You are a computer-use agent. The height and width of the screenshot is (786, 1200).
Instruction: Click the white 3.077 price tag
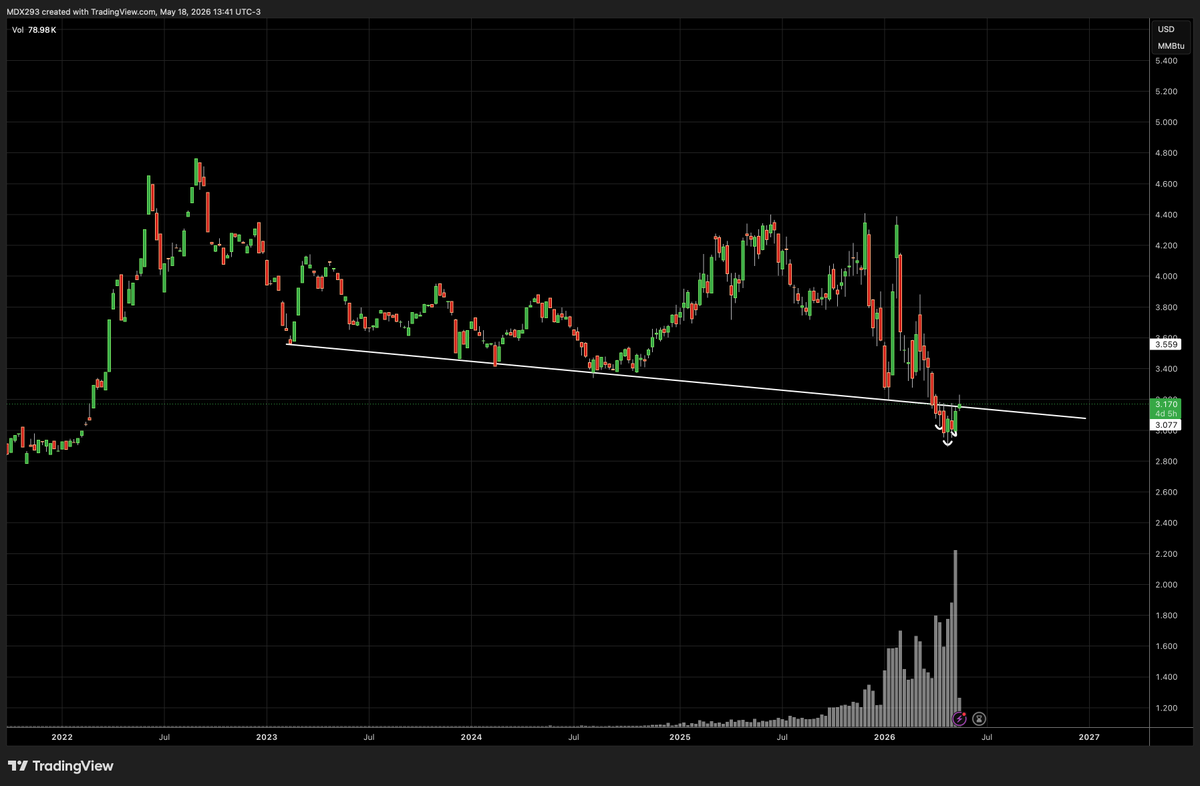click(x=1167, y=425)
